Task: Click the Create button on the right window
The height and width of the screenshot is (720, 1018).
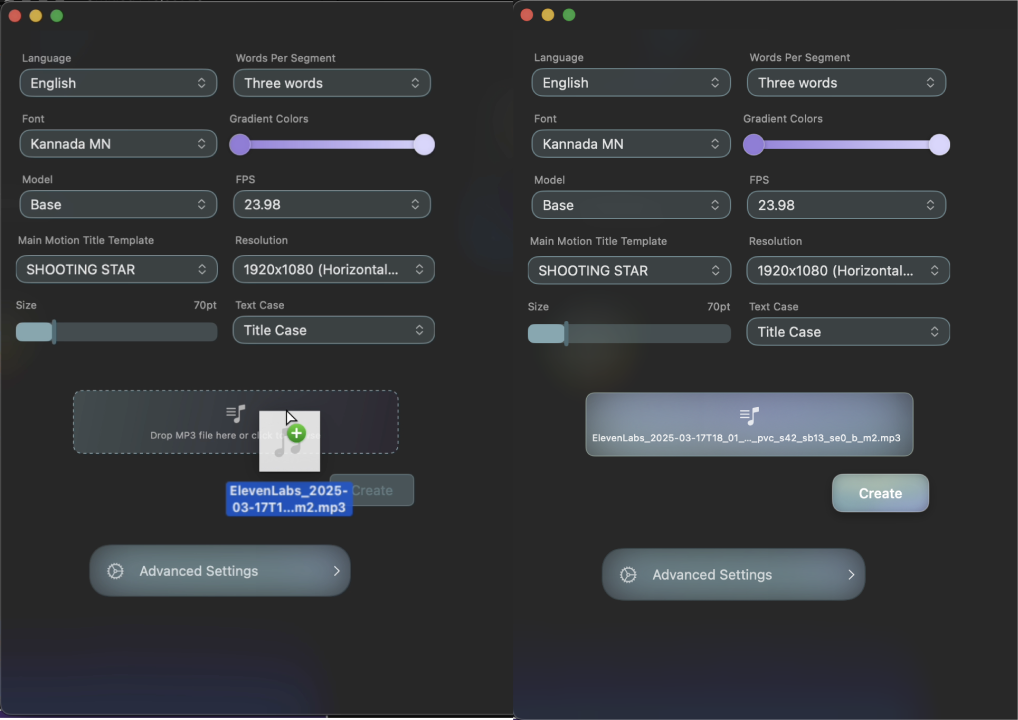Action: click(879, 493)
